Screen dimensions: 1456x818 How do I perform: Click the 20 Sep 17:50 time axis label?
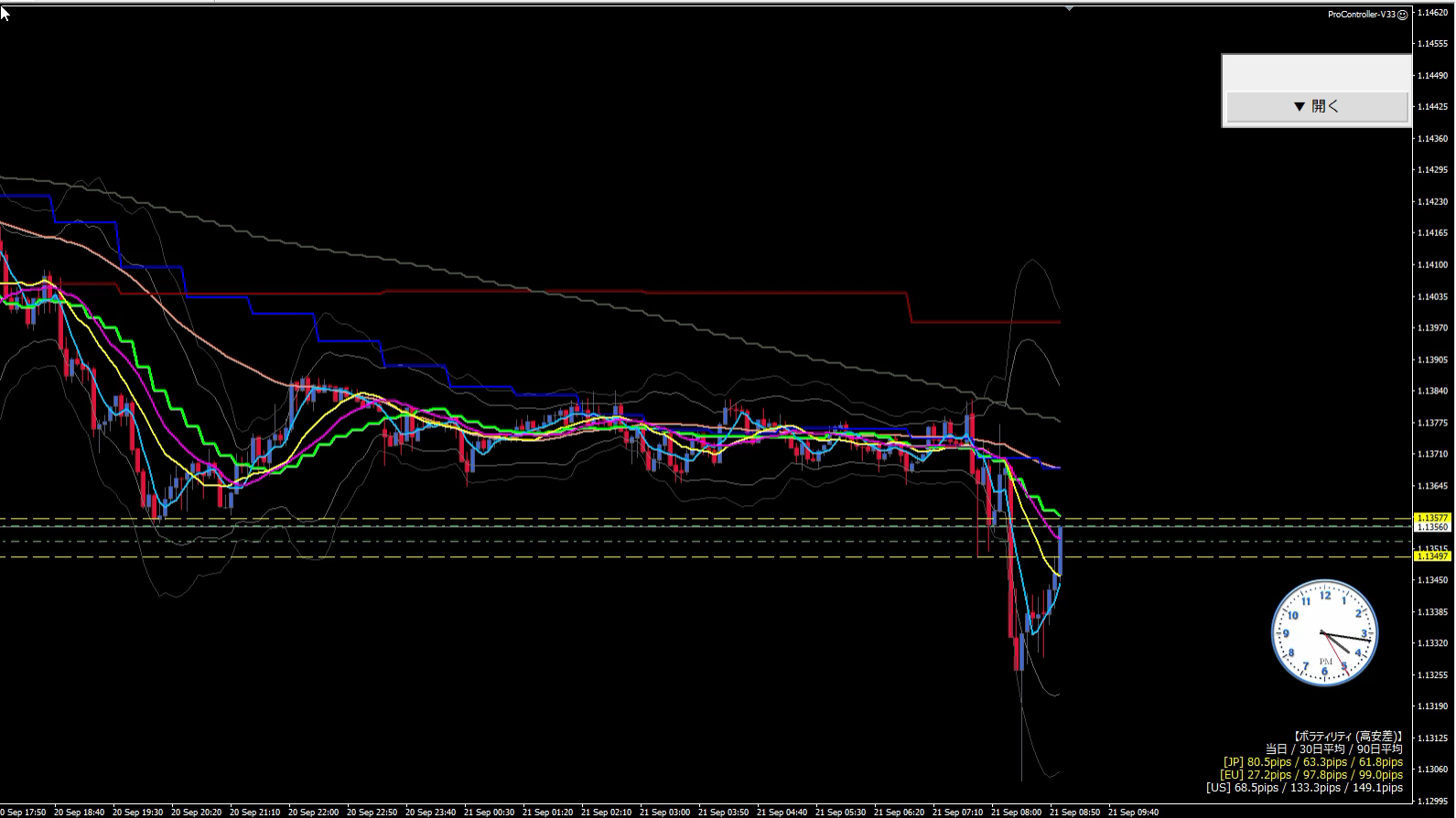click(x=21, y=812)
